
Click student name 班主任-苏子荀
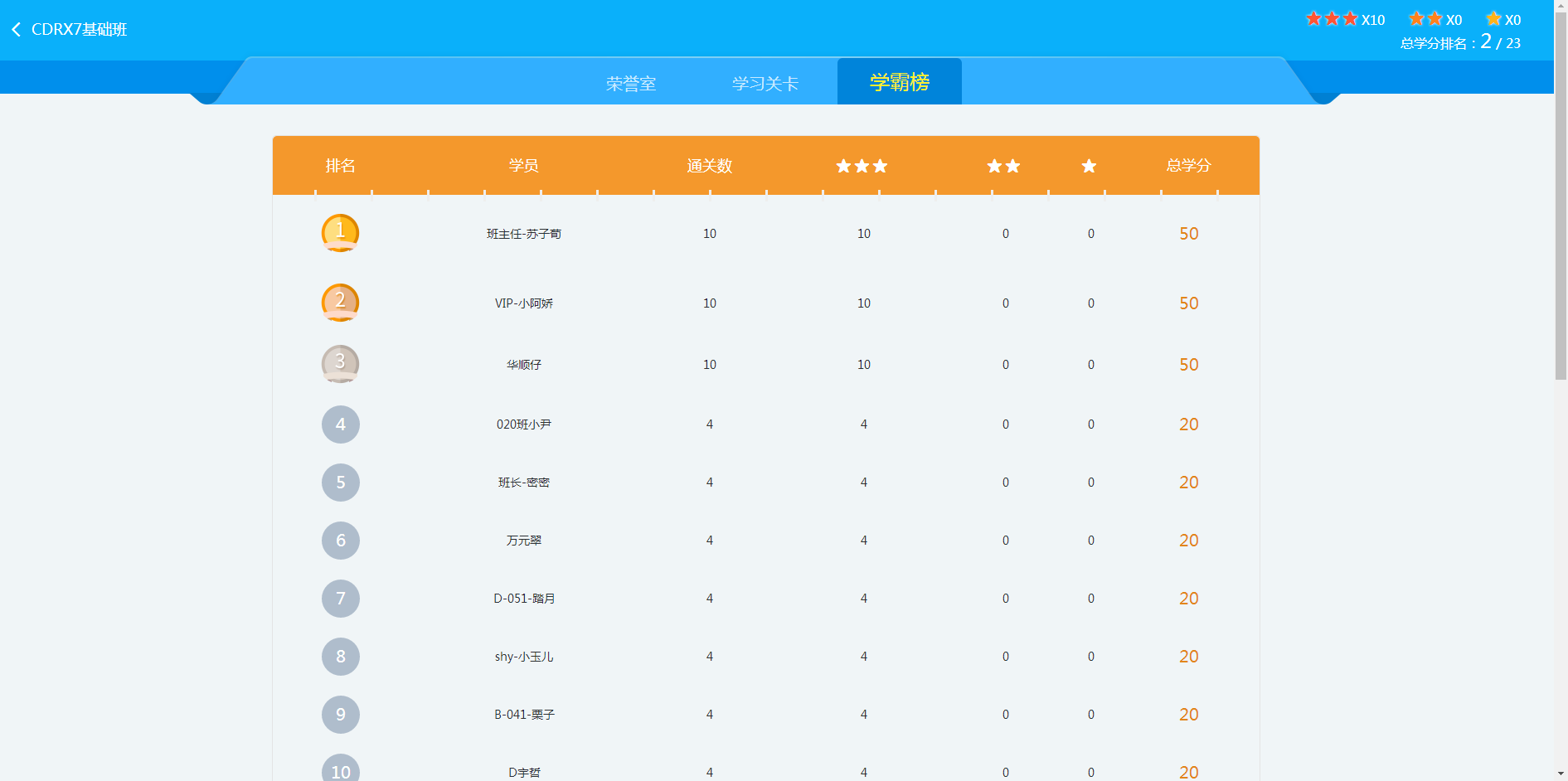pos(523,234)
